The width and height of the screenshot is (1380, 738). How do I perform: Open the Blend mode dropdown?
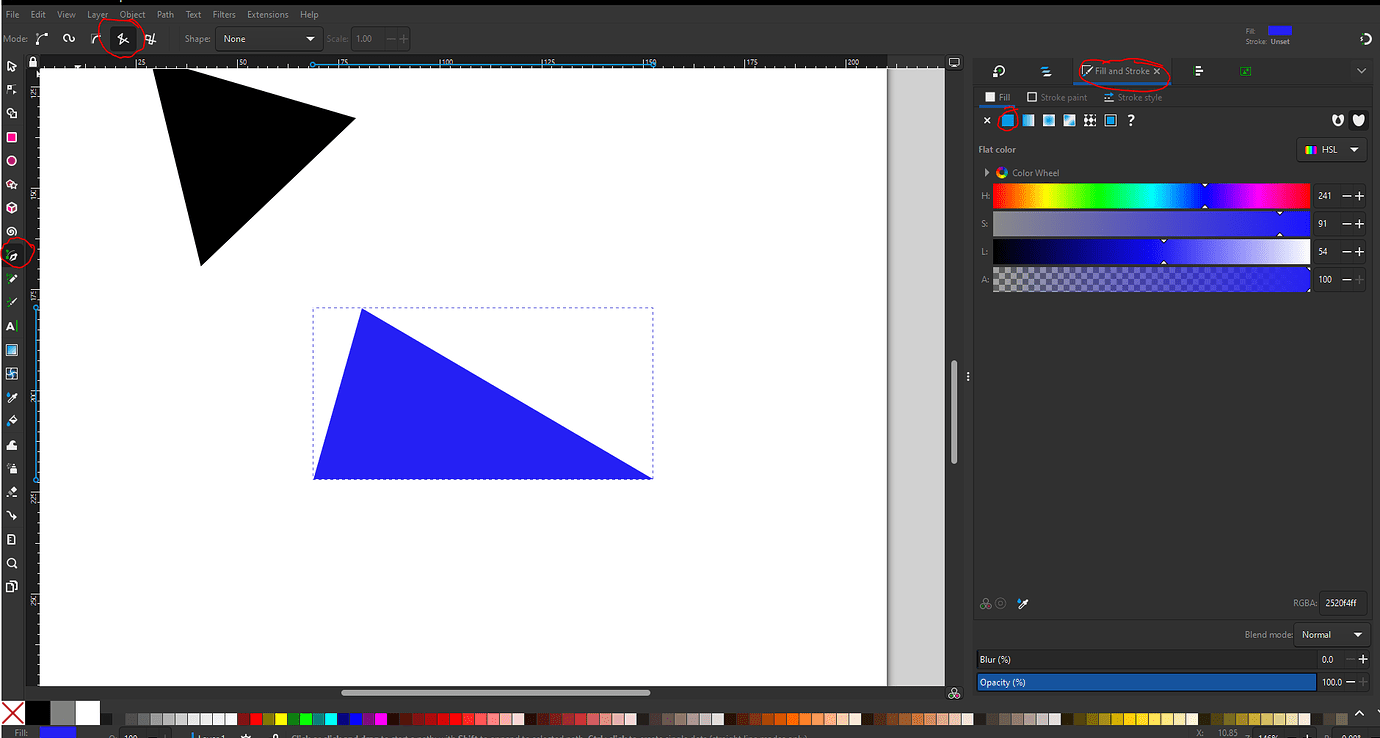(x=1331, y=634)
